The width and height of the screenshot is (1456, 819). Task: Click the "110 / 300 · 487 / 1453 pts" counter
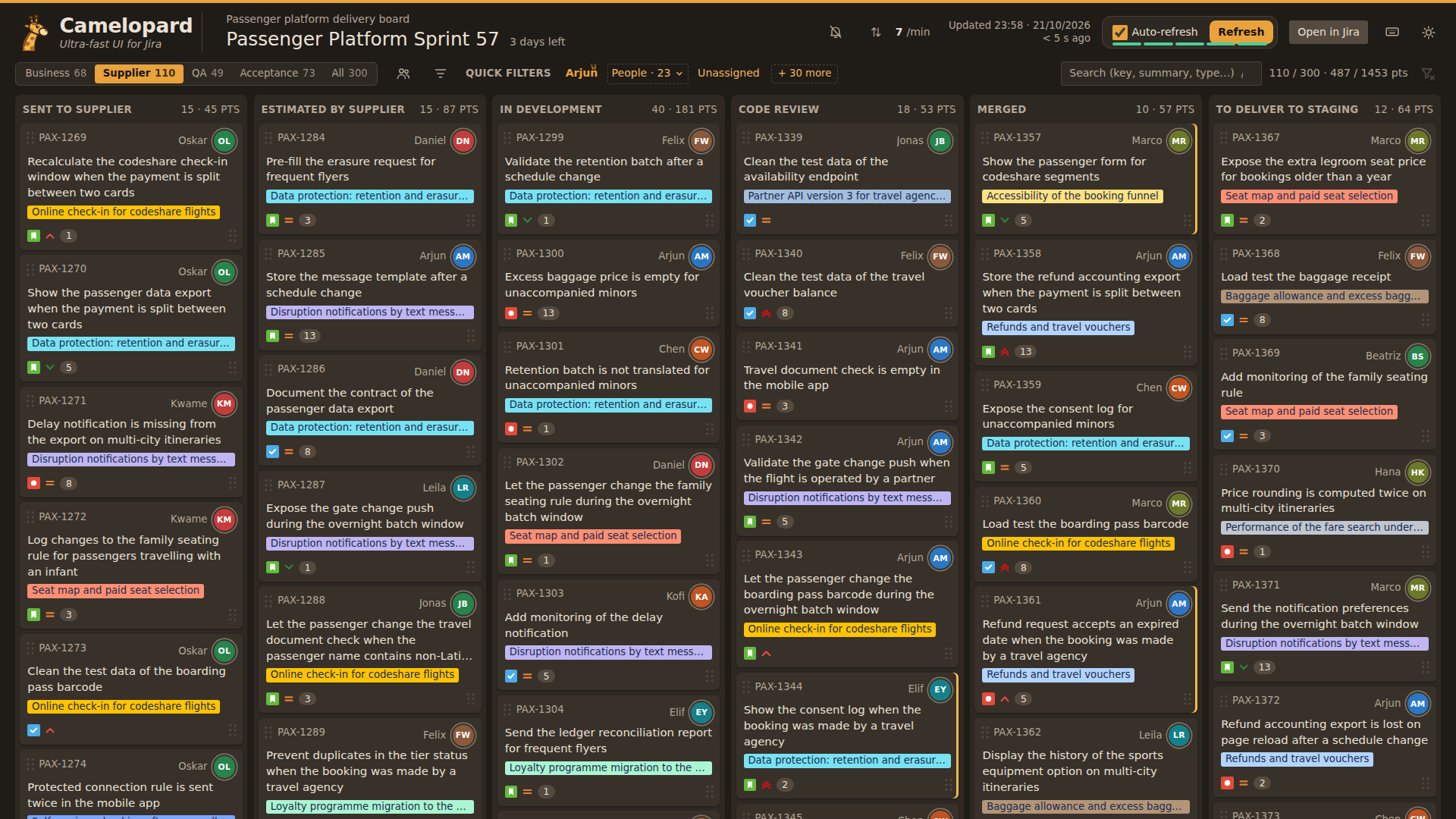1338,73
